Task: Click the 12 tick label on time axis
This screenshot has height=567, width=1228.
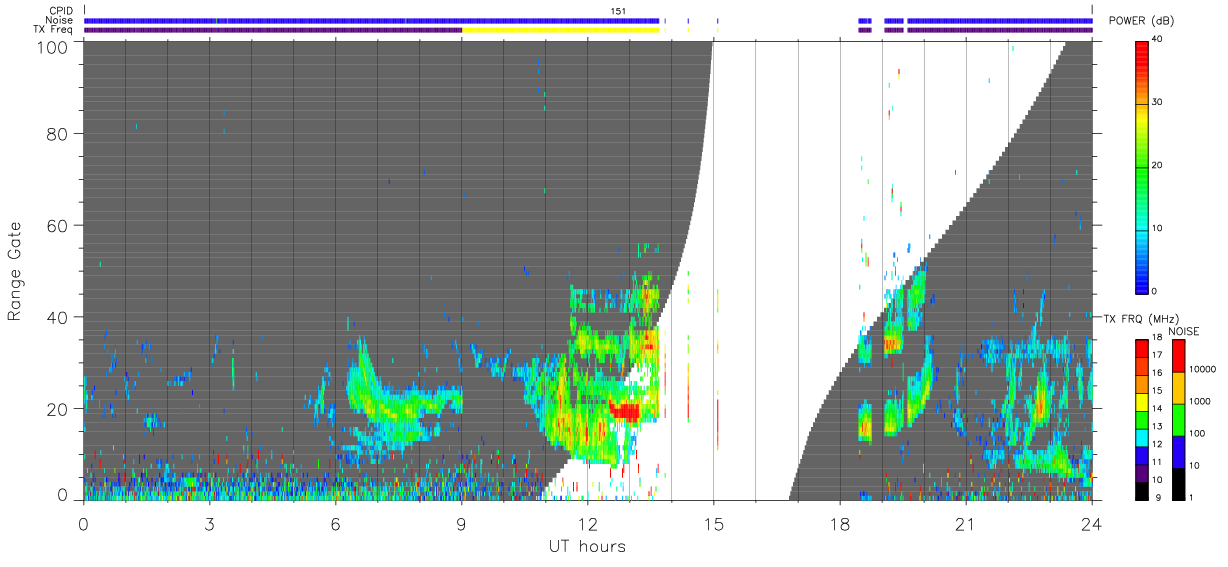Action: [x=587, y=524]
